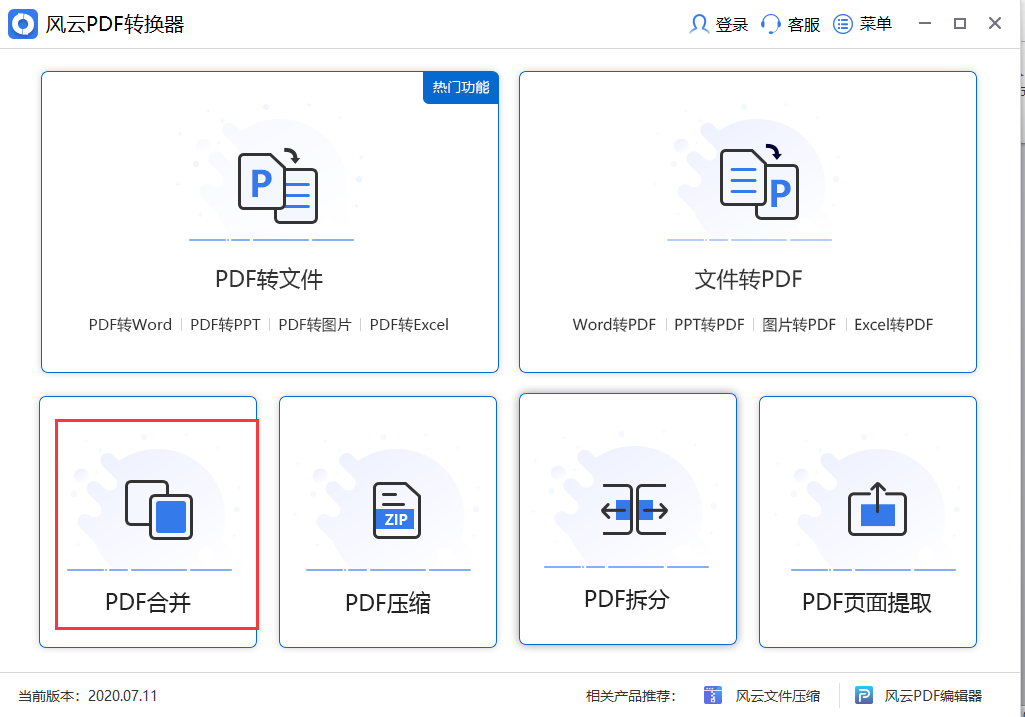The height and width of the screenshot is (717, 1025).
Task: Choose 图片转PDF conversion option
Action: click(799, 325)
